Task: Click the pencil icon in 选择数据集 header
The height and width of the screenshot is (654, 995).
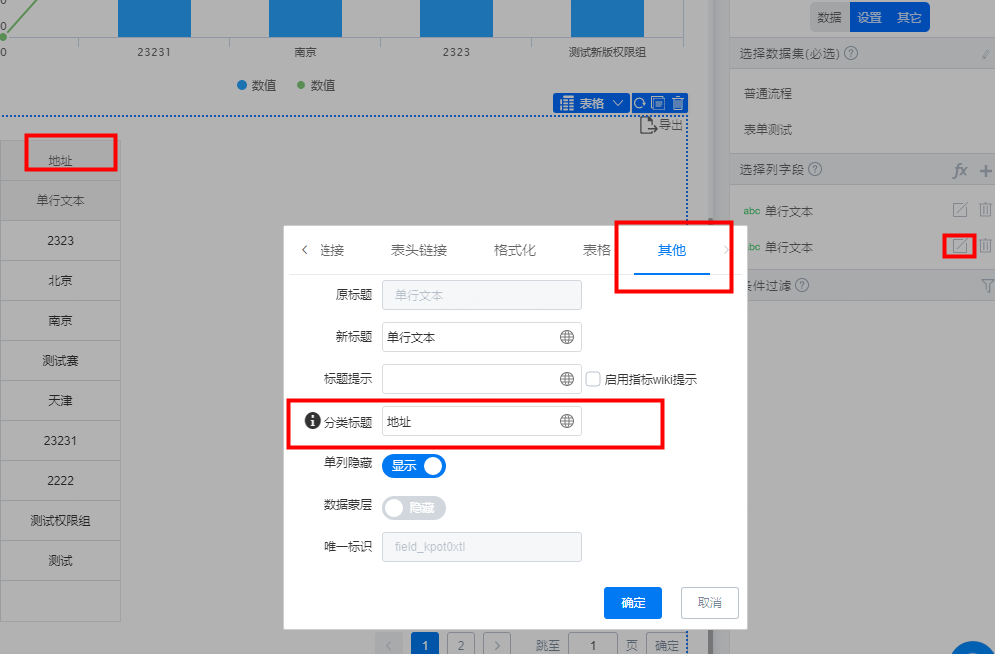Action: point(985,55)
